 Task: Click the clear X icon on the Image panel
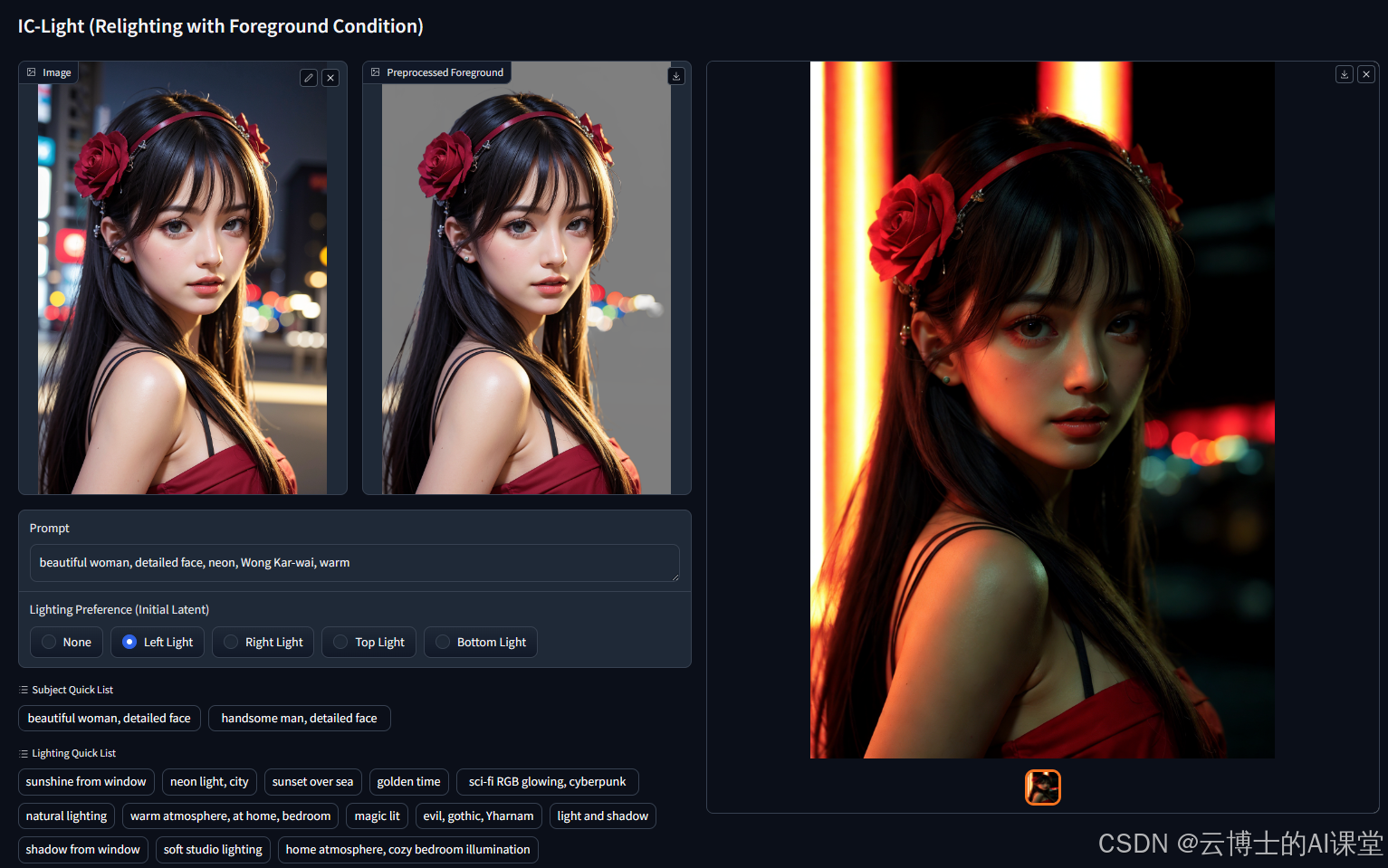[330, 78]
